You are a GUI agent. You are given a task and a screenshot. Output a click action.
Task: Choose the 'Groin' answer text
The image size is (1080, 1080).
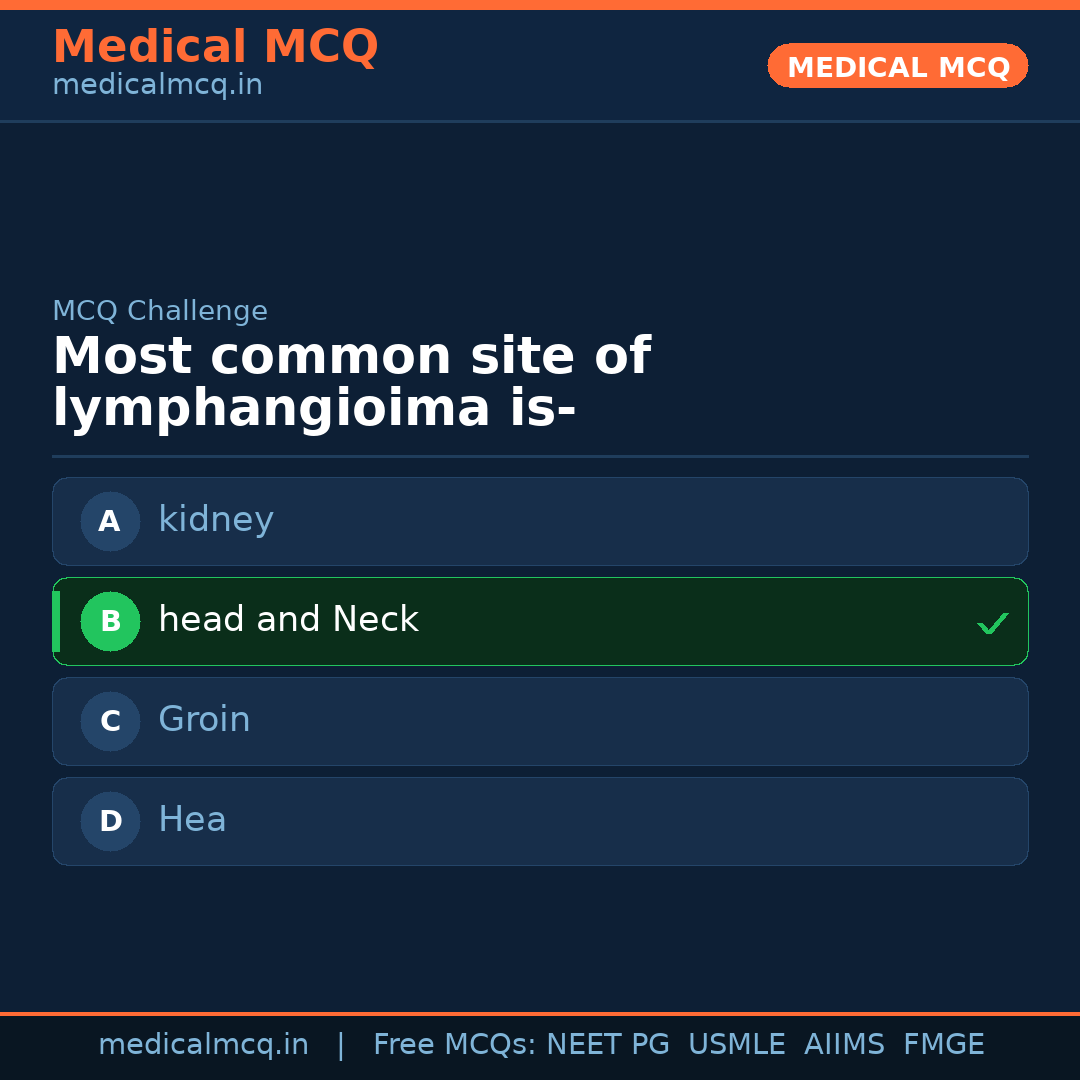click(204, 720)
